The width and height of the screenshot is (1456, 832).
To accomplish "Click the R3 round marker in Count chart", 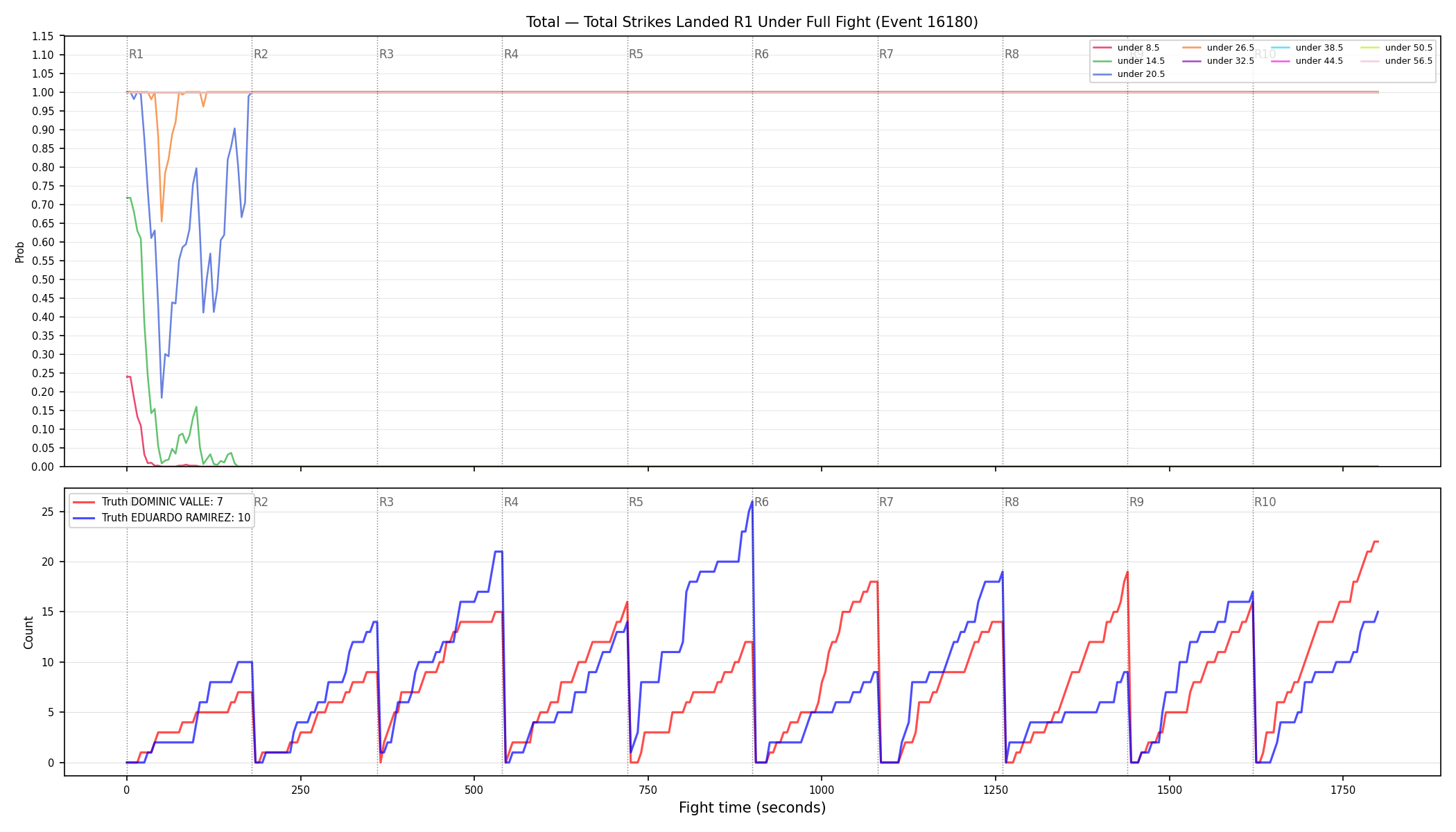I will click(x=386, y=502).
